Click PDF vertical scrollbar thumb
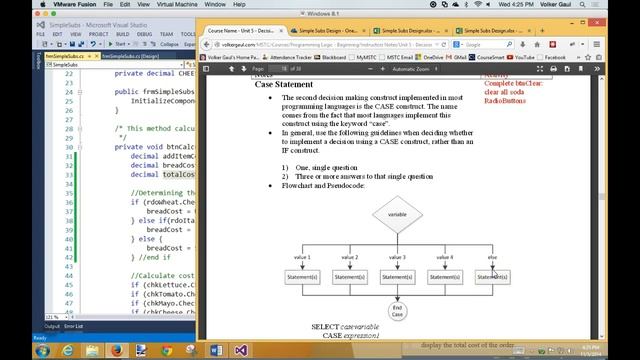This screenshot has height=360, width=640. click(x=602, y=196)
